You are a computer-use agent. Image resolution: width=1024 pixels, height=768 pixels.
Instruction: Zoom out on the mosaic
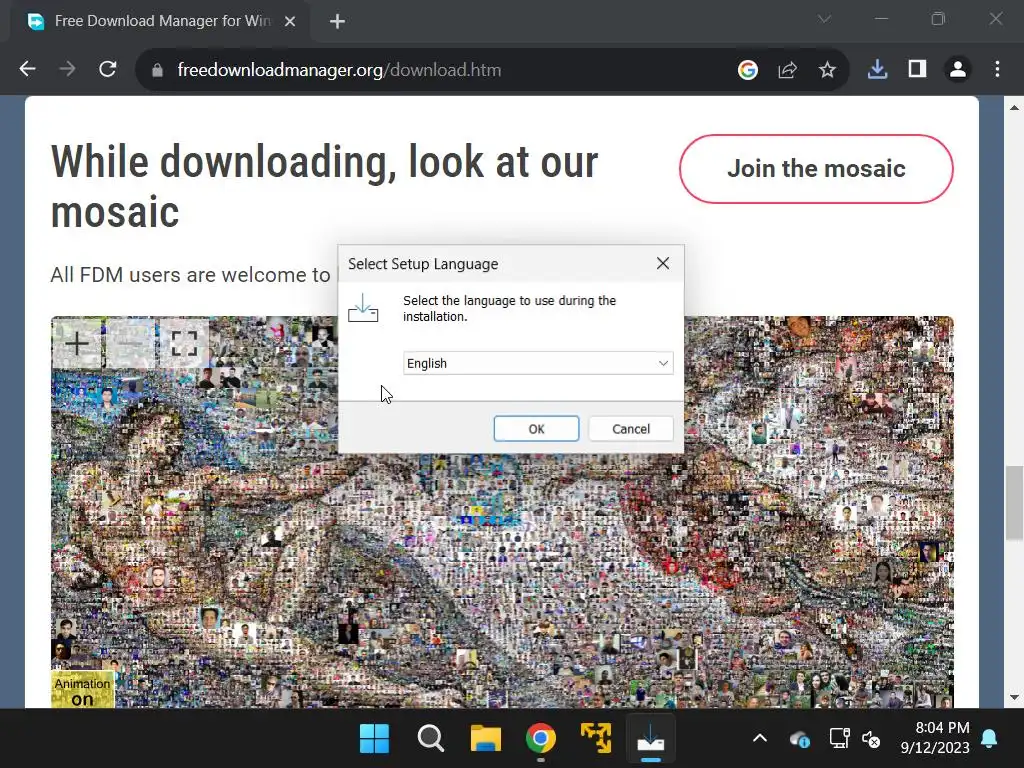[x=131, y=343]
